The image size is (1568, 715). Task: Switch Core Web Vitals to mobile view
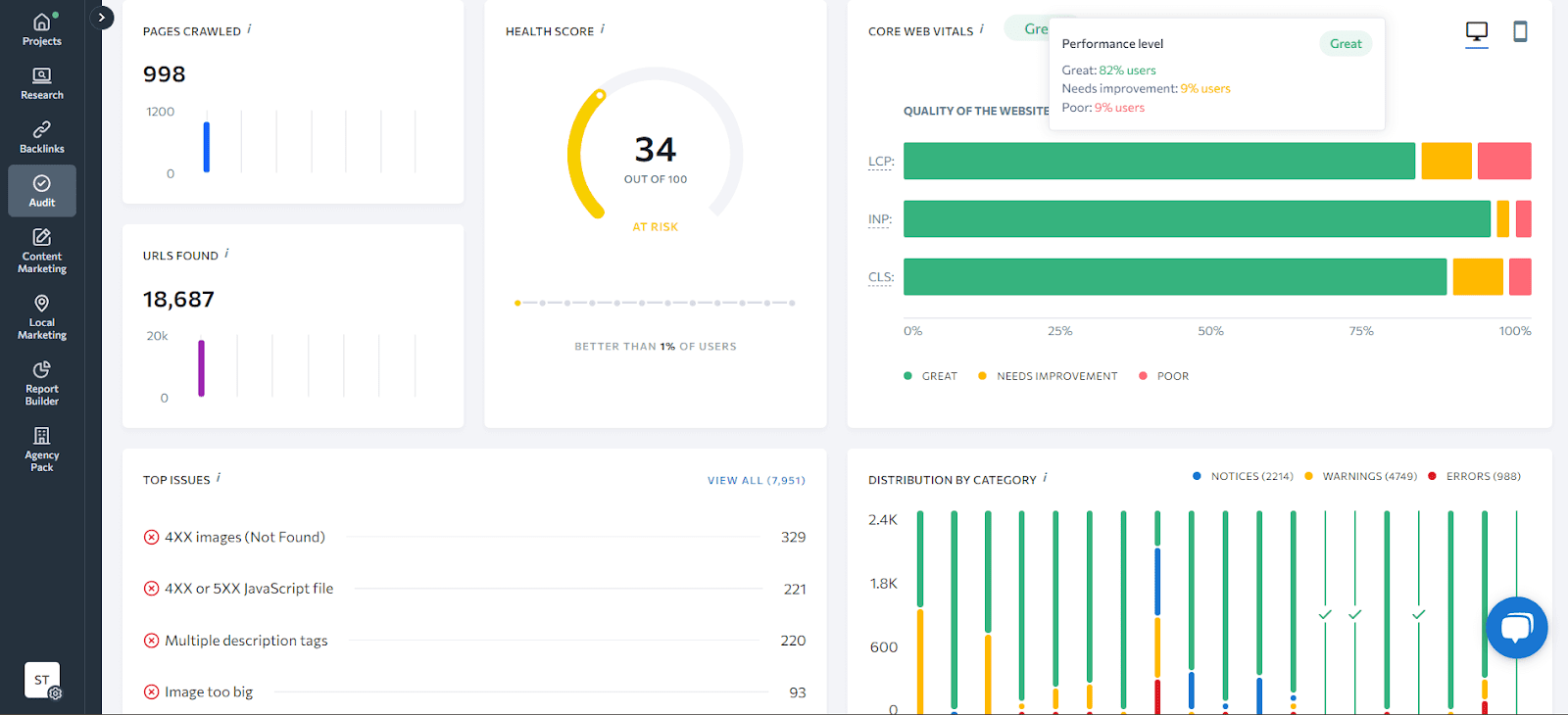click(x=1520, y=32)
